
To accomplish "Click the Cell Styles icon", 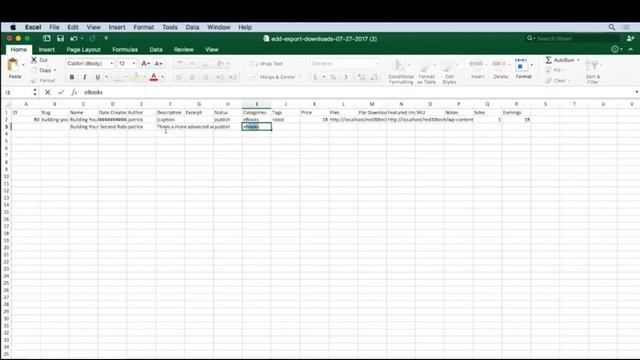I will (x=449, y=66).
